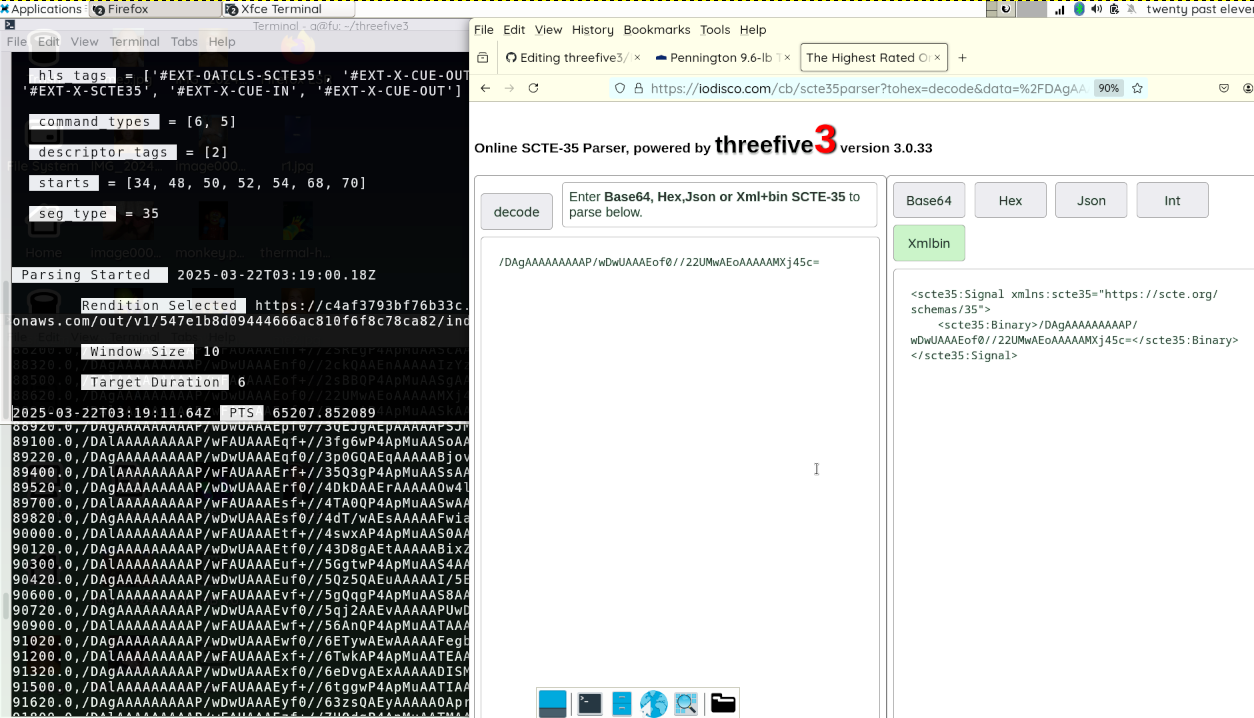
Task: Open a new Firefox tab with plus
Action: pyautogui.click(x=963, y=58)
